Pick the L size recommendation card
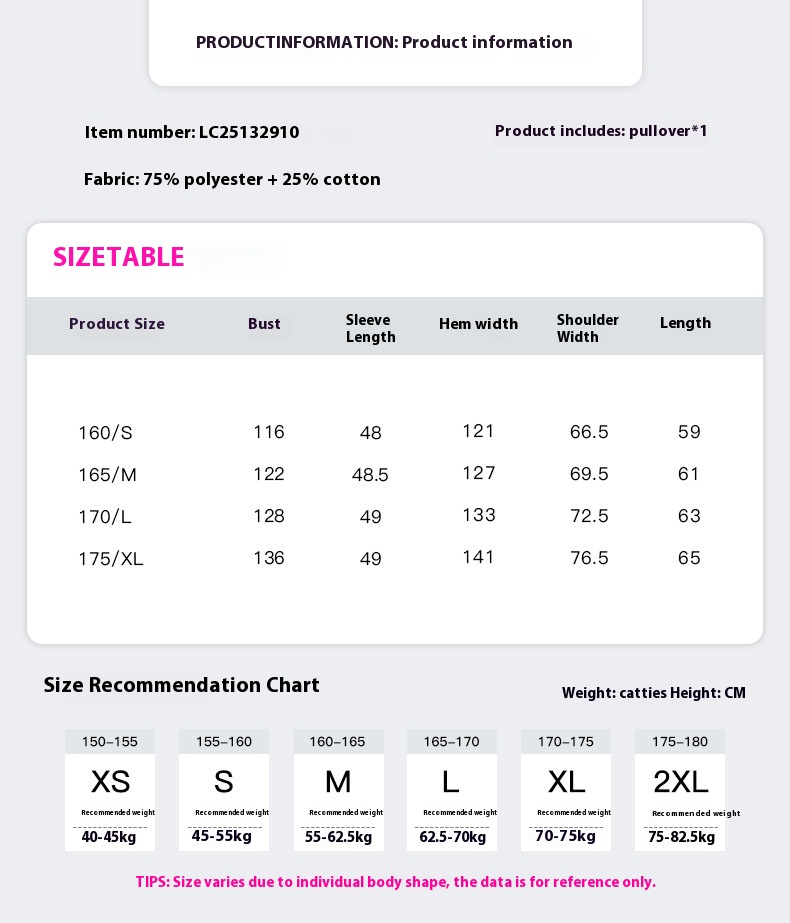The height and width of the screenshot is (923, 790). click(x=451, y=790)
